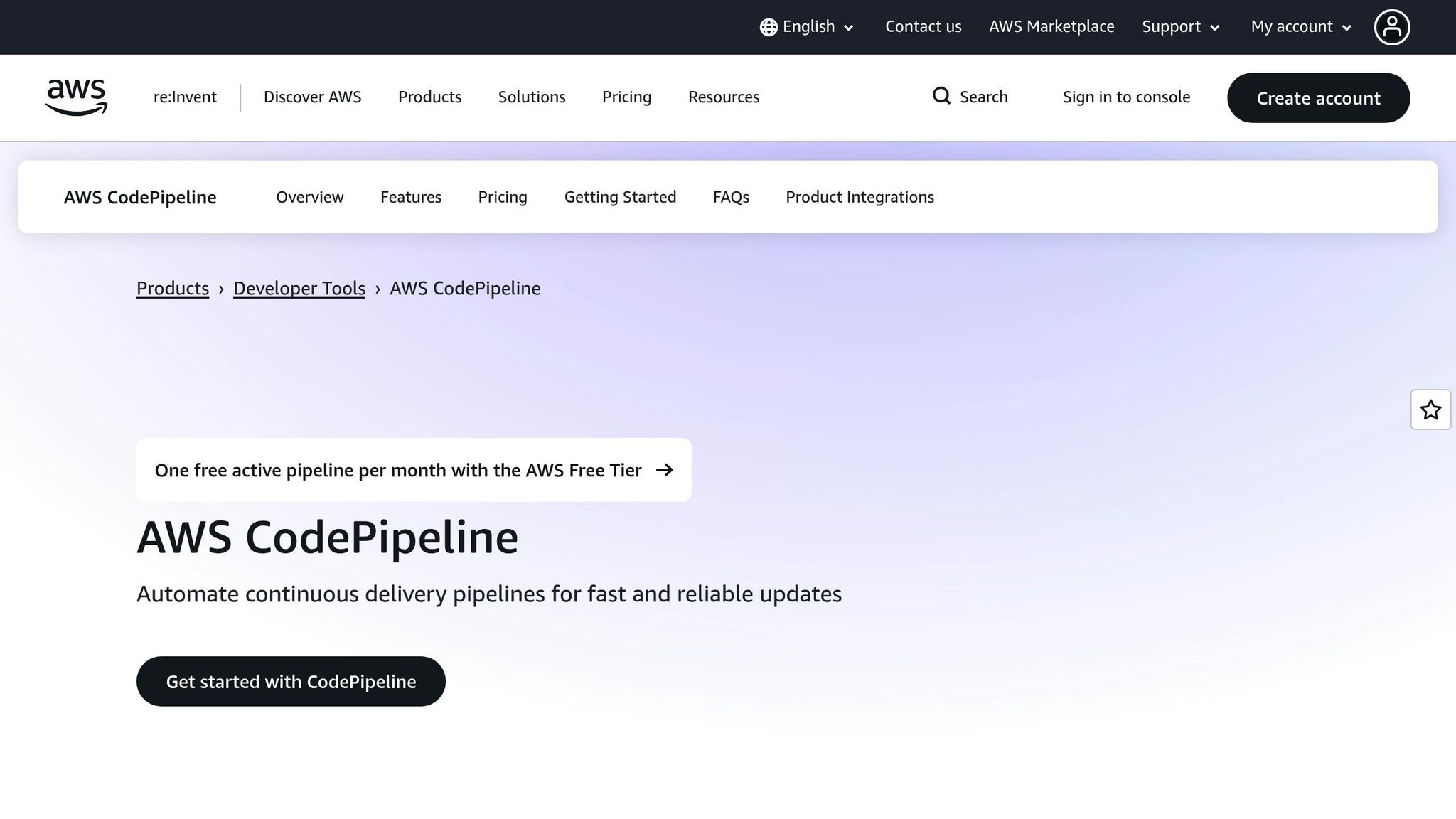Click the AWS logo
The image size is (1456, 819).
click(75, 97)
